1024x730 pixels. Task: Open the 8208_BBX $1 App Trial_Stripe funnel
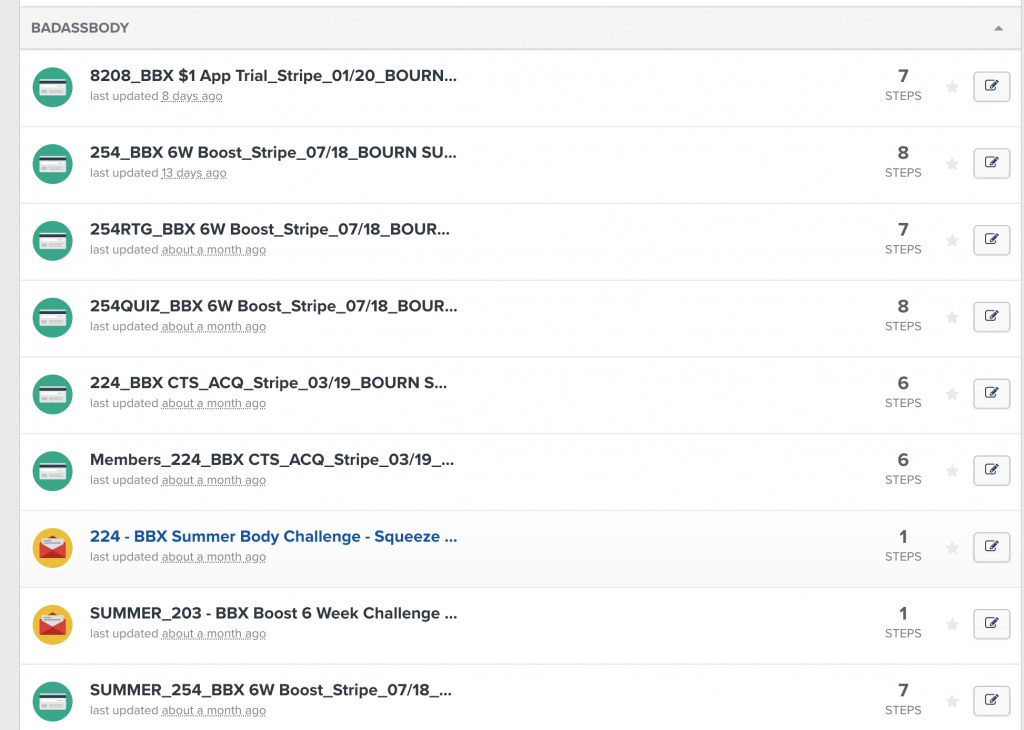[x=273, y=76]
